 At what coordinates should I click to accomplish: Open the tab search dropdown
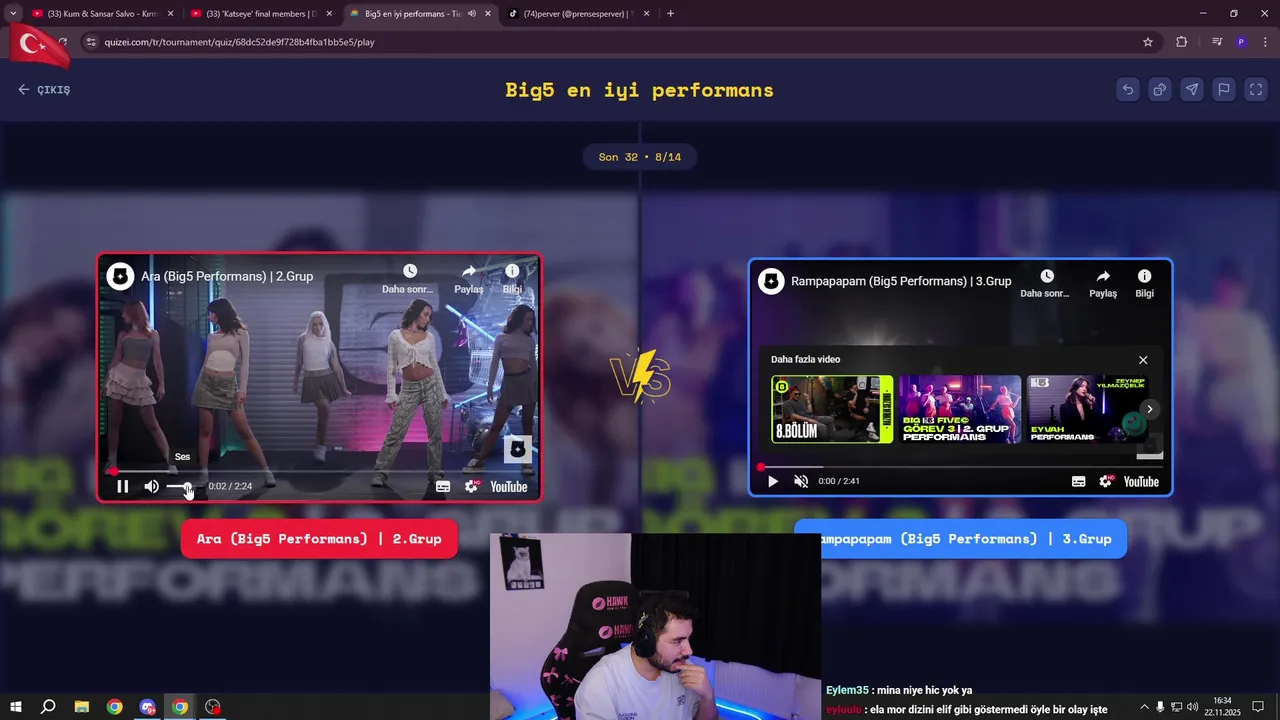coord(13,14)
